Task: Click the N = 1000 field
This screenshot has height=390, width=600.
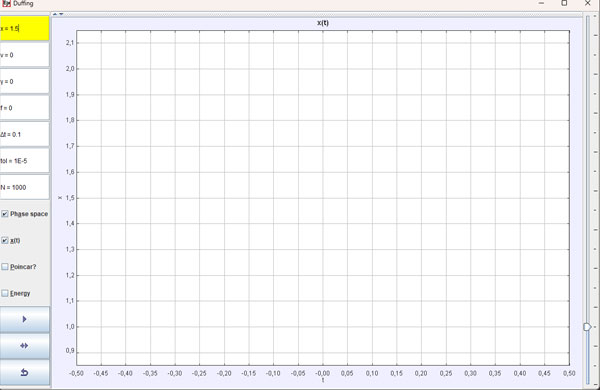Action: pos(24,187)
